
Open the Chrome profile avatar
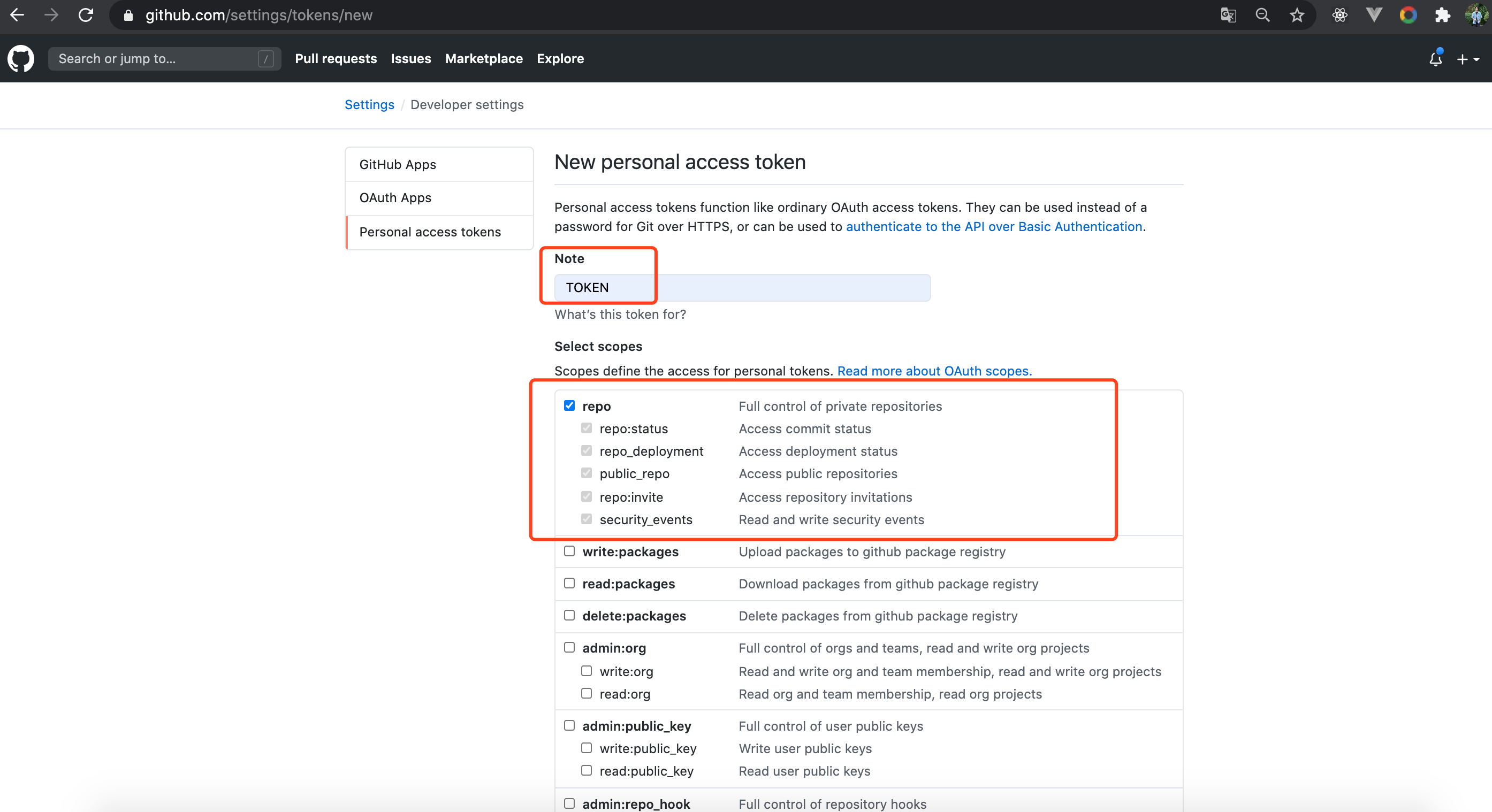pyautogui.click(x=1476, y=15)
